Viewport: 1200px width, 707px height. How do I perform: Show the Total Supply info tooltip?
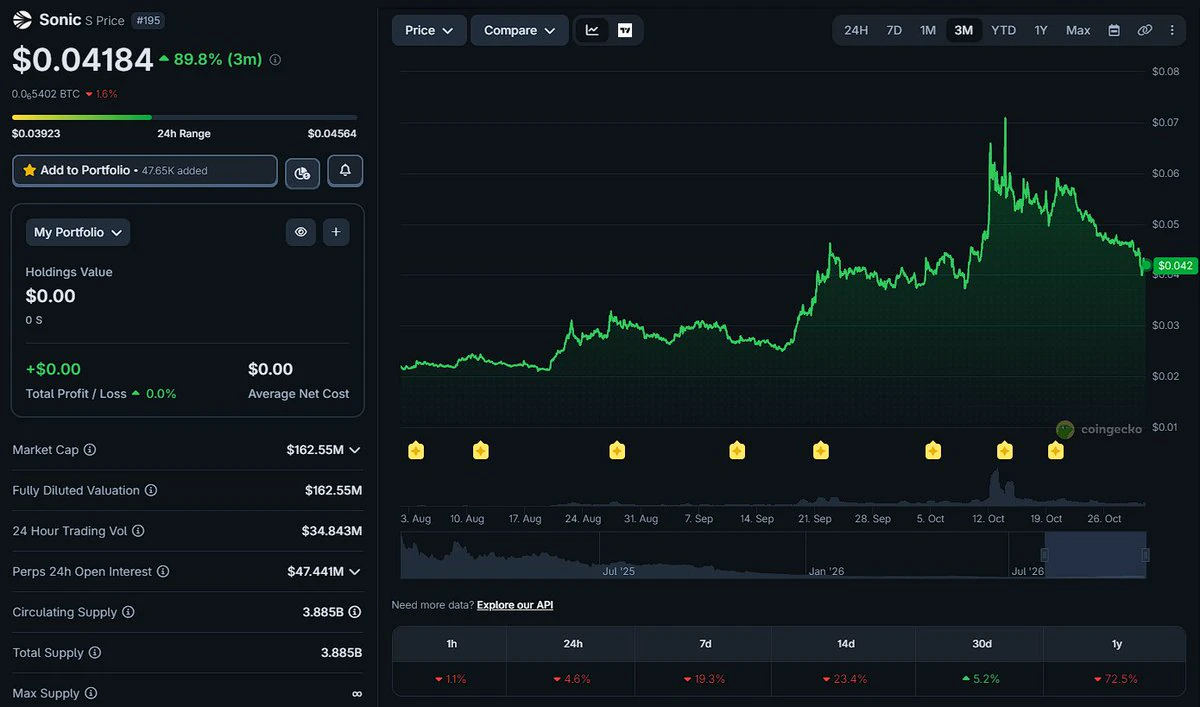pyautogui.click(x=95, y=653)
